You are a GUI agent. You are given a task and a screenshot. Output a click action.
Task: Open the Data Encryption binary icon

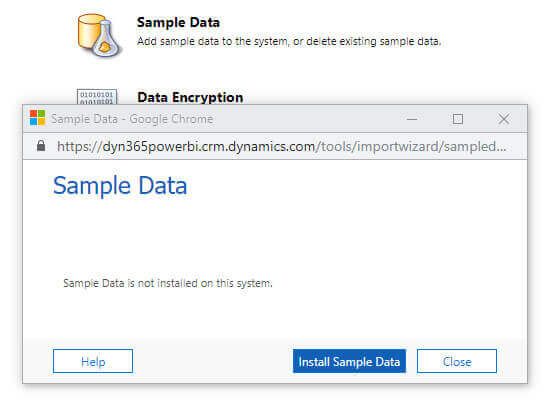coord(97,96)
